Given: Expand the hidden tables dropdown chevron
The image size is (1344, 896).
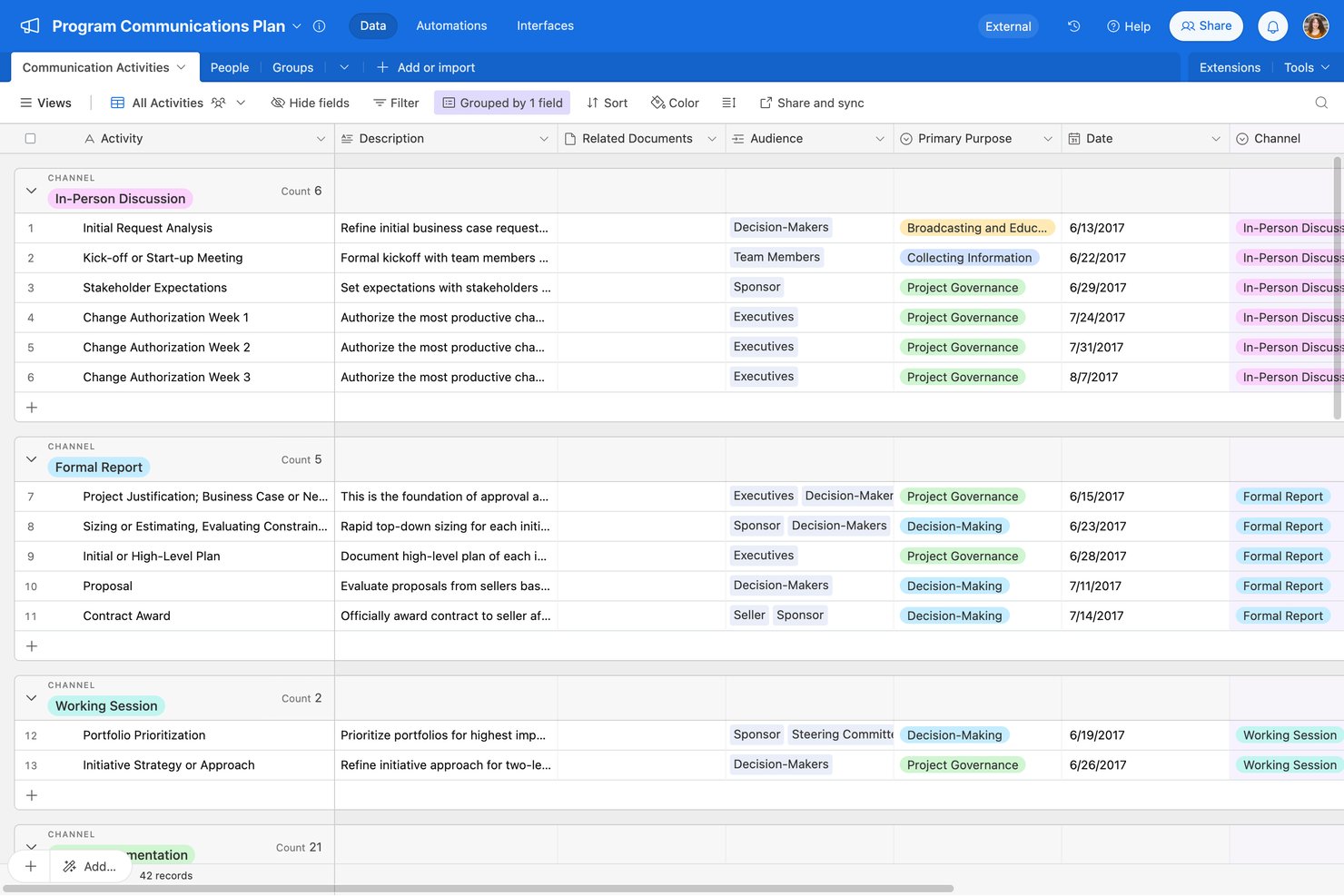Looking at the screenshot, I should (344, 67).
